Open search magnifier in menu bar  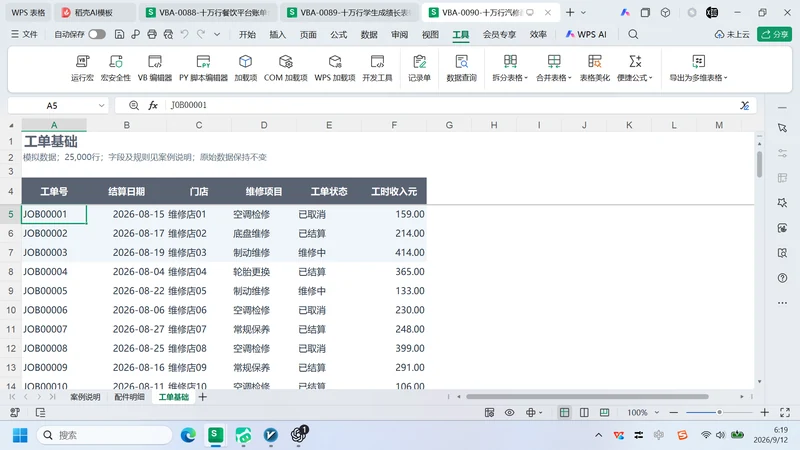tap(633, 34)
